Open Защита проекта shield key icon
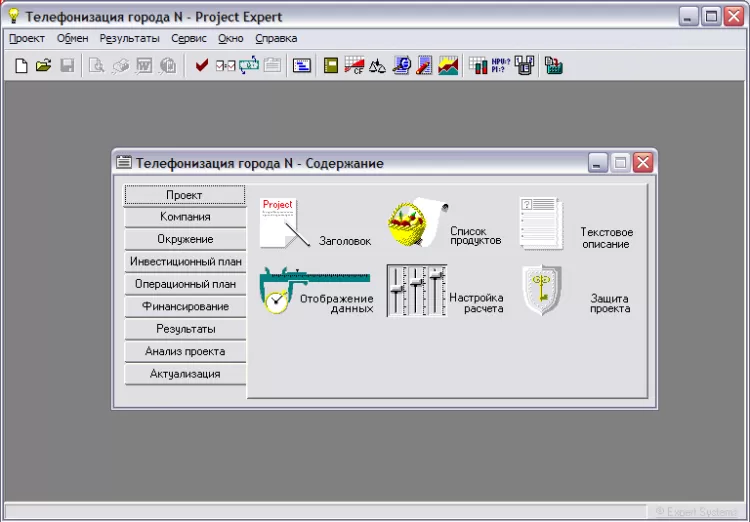Image resolution: width=750 pixels, height=522 pixels. coord(541,290)
